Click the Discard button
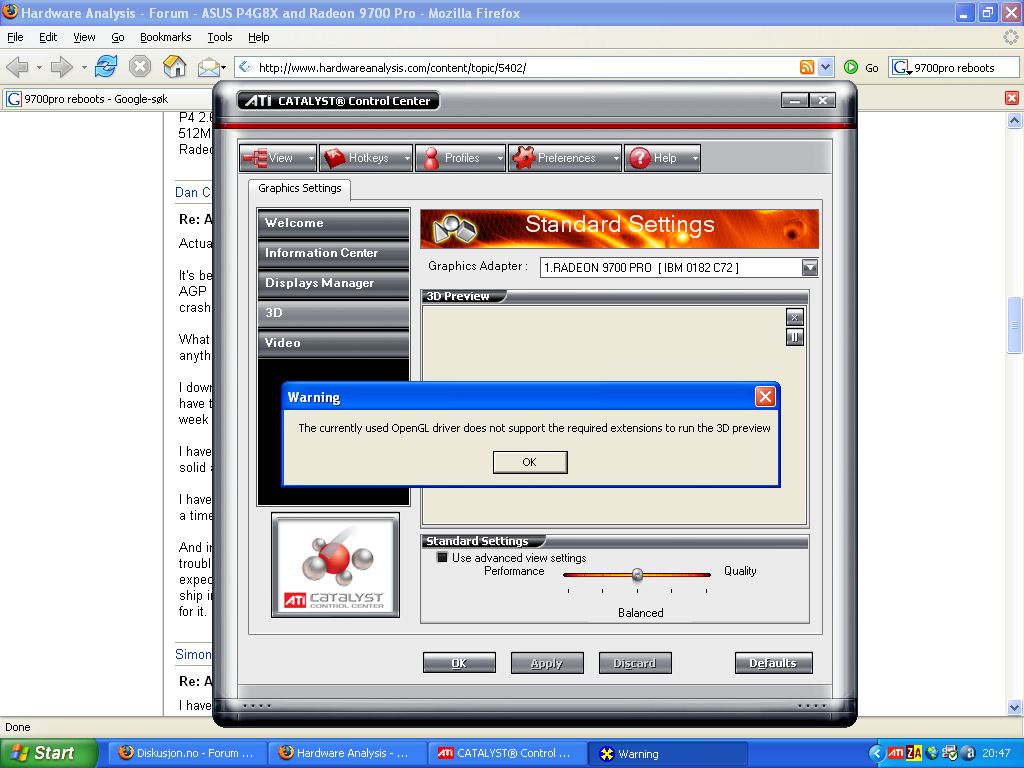1024x768 pixels. 635,663
